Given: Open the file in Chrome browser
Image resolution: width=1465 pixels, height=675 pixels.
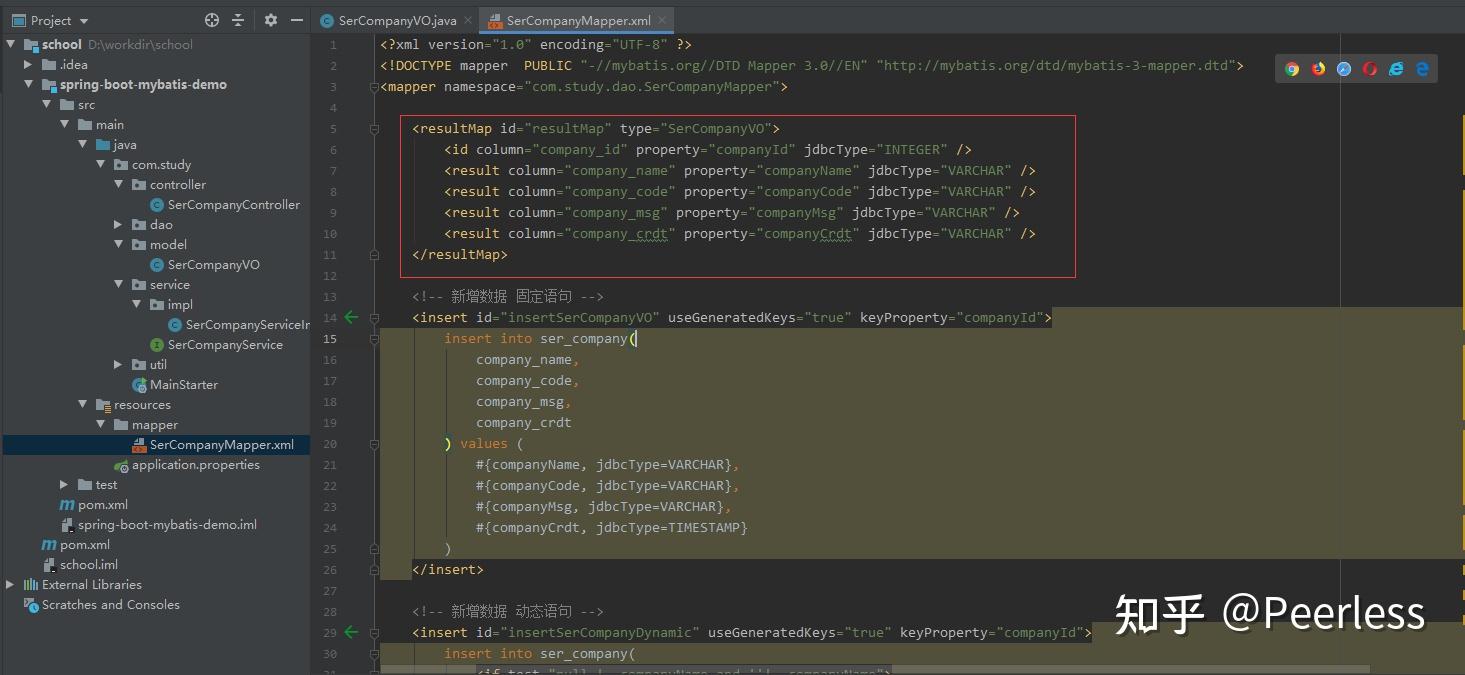Looking at the screenshot, I should coord(1291,69).
